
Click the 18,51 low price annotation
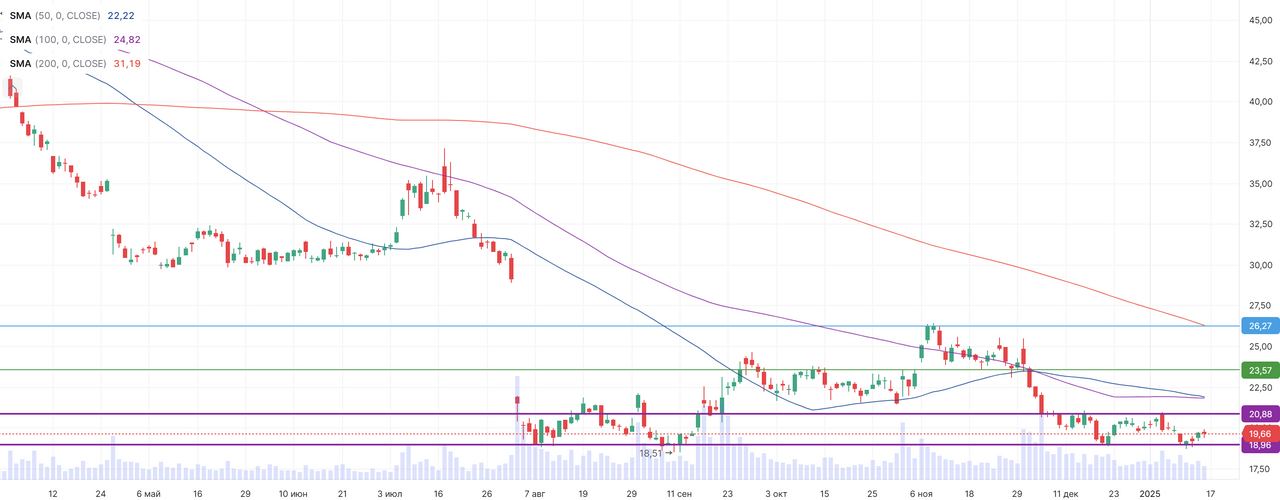(655, 453)
